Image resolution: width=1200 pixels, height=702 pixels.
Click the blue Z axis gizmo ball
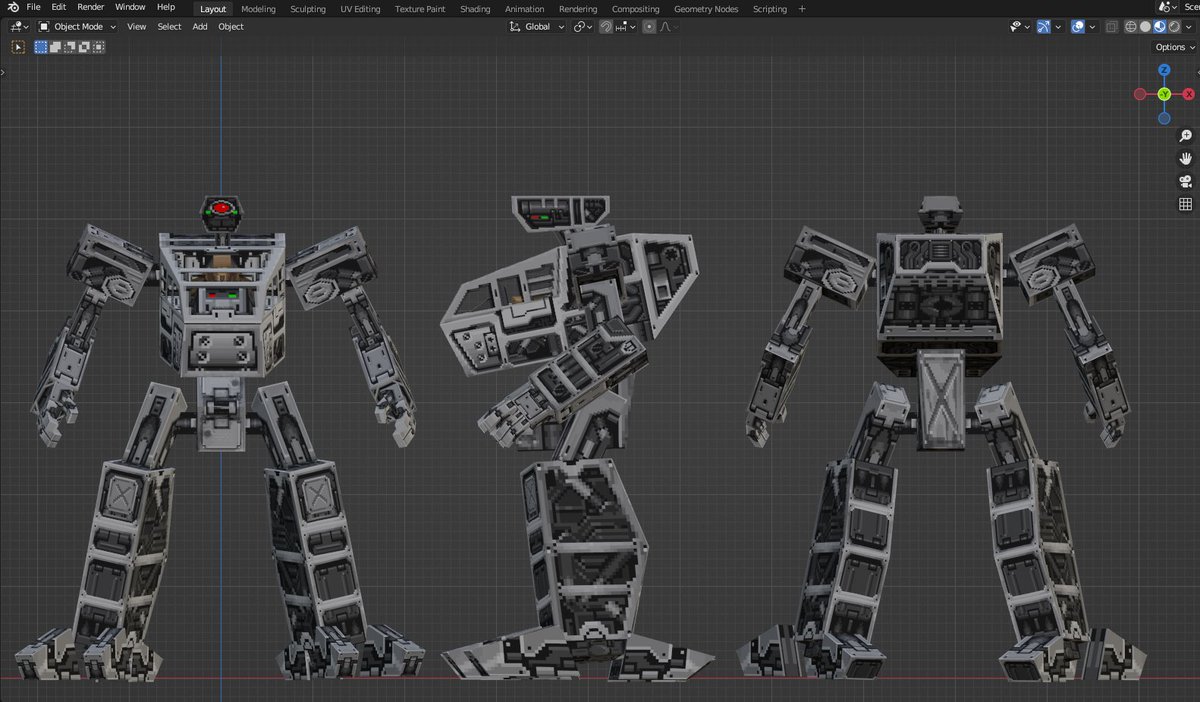(1164, 70)
